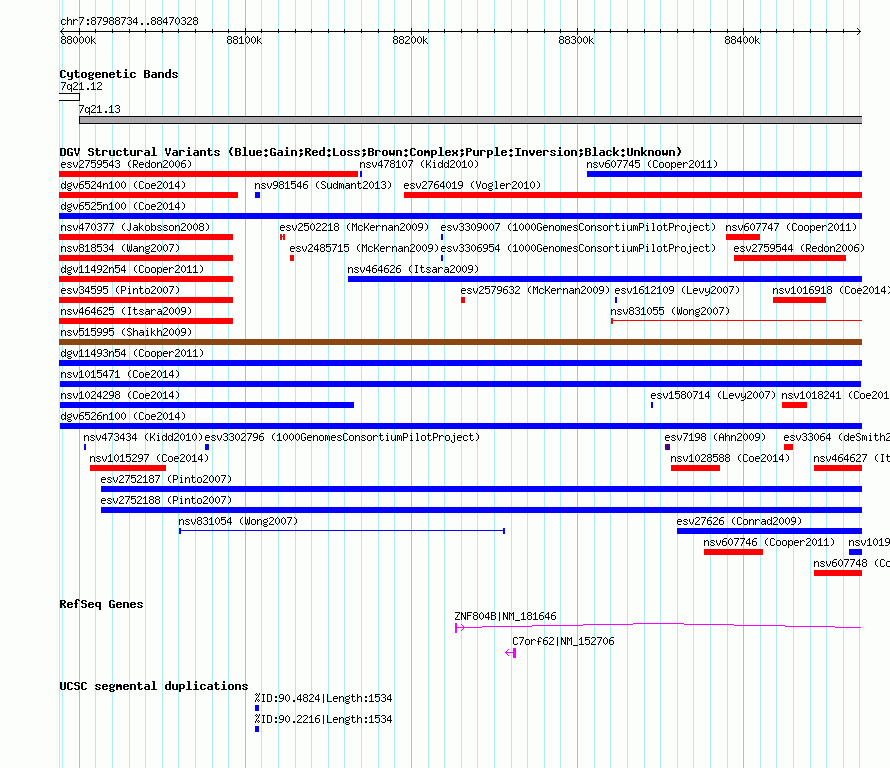
Task: Click nsv464625 (Itsara2009) label
Action: coord(126,312)
